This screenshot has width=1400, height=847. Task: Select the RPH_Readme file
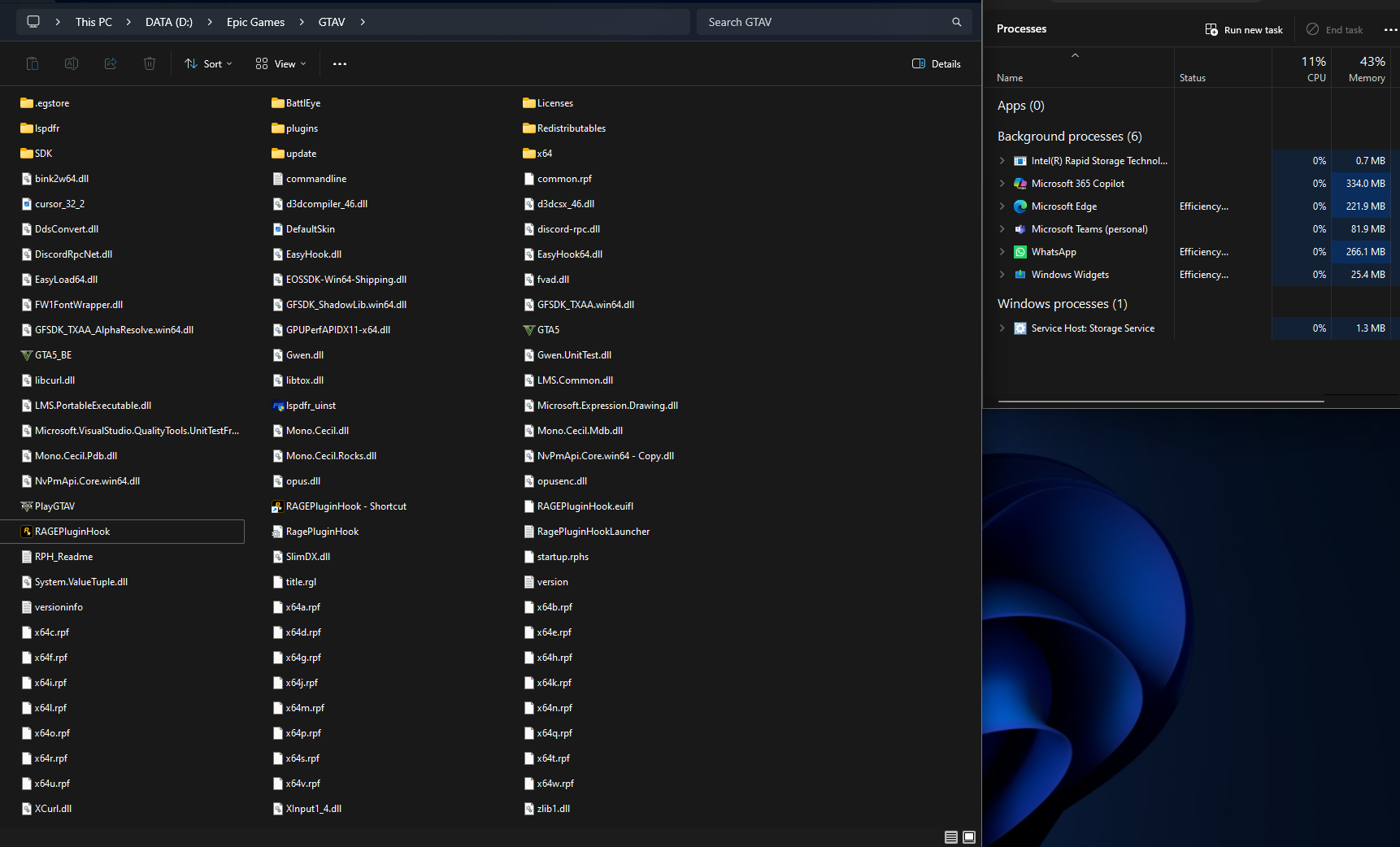[x=58, y=557]
